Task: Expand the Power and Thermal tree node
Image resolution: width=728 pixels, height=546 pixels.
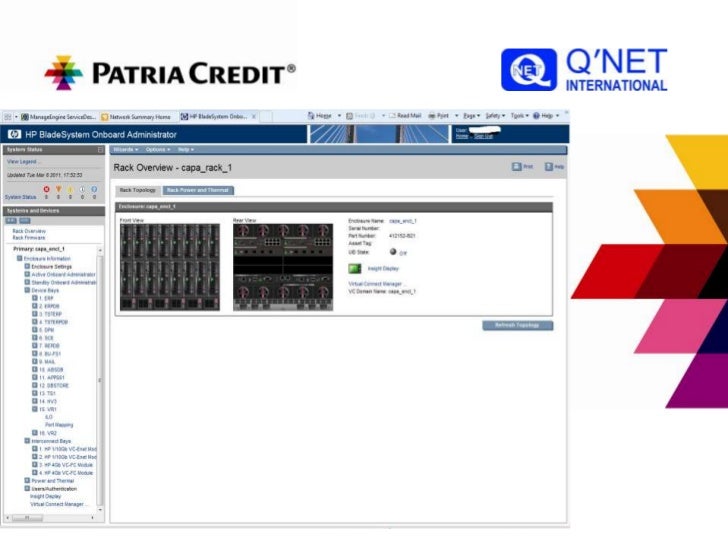Action: pyautogui.click(x=27, y=481)
